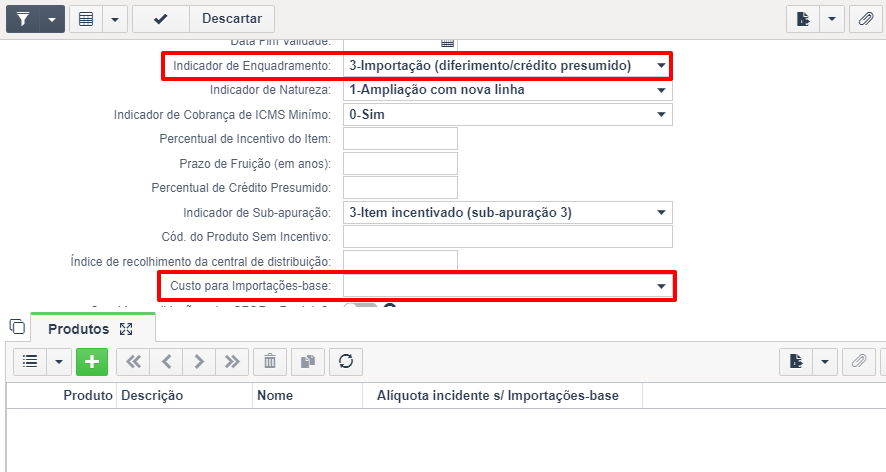Click the copy icon beside Produtos tab
Viewport: 886px width, 472px height.
18,327
